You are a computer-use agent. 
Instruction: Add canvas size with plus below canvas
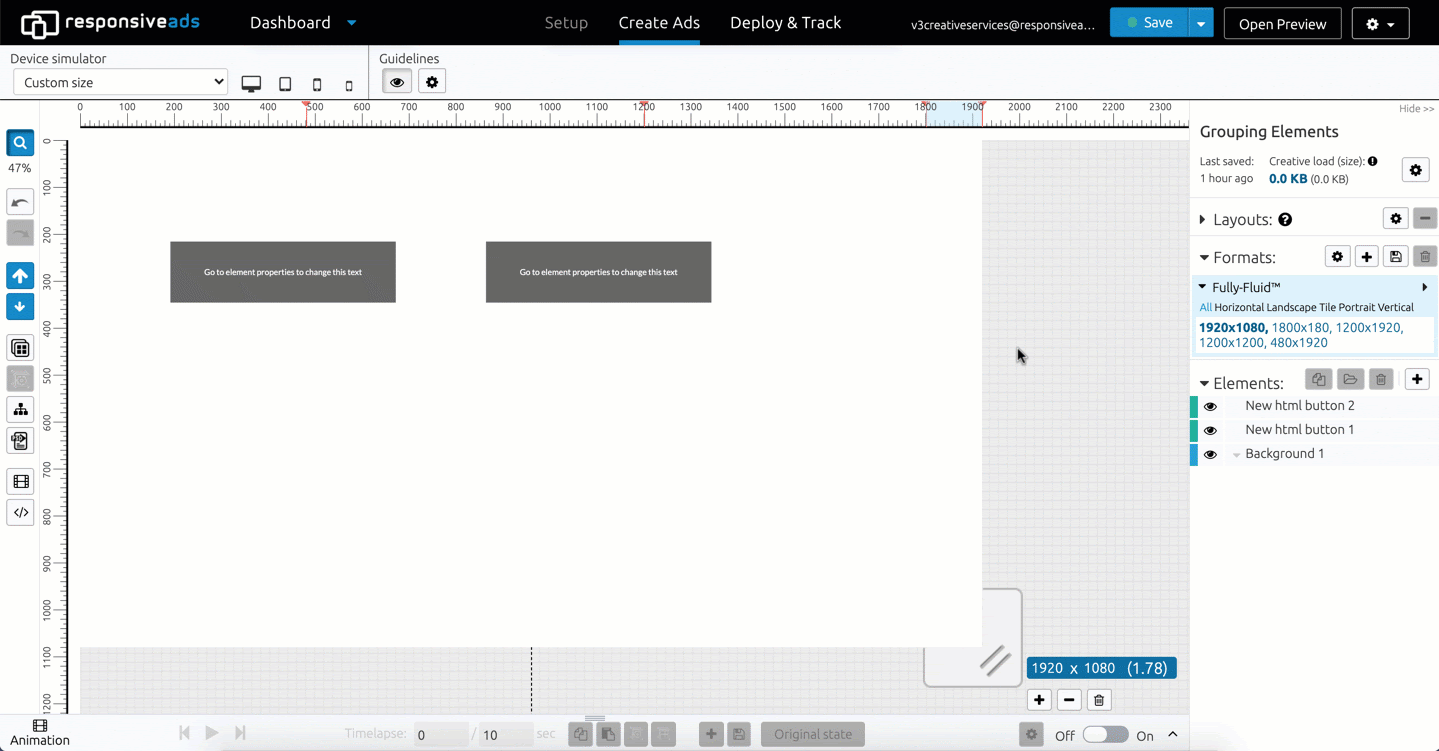[1039, 700]
